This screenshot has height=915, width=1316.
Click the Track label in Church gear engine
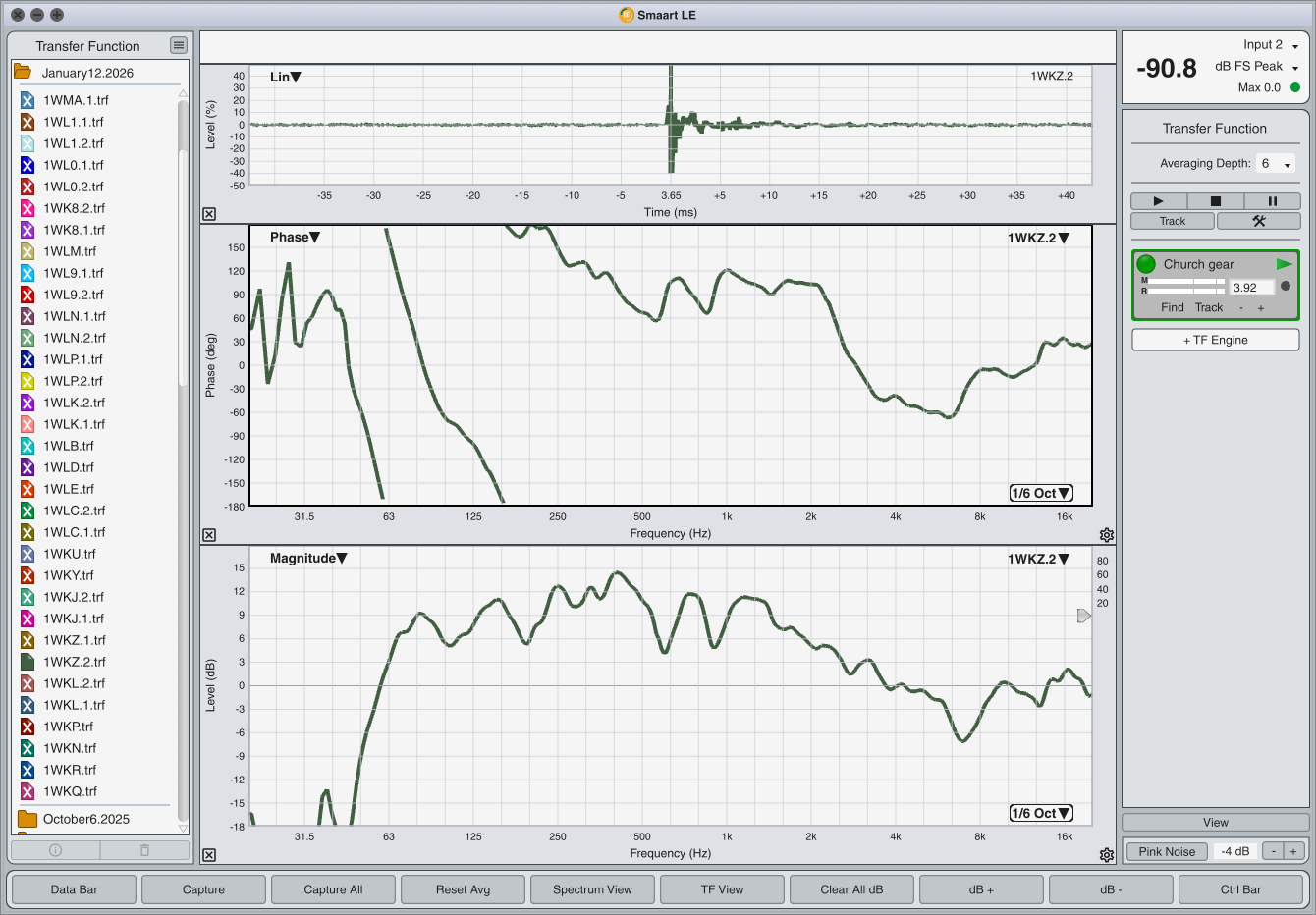[x=1209, y=307]
